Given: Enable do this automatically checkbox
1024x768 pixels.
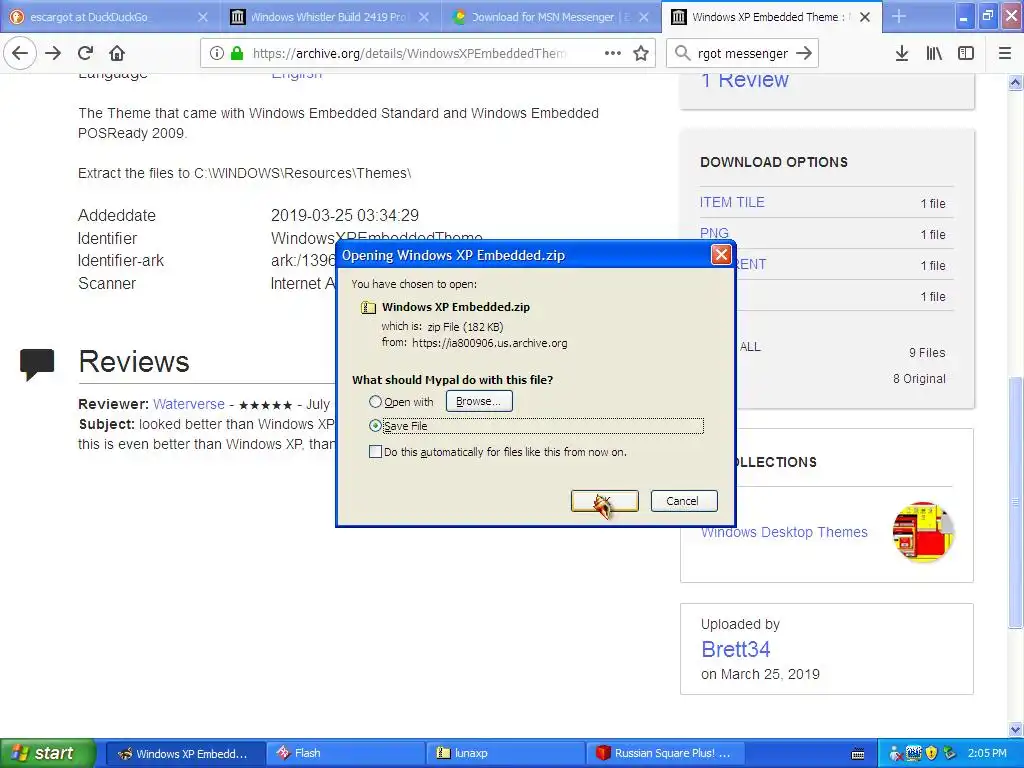Looking at the screenshot, I should click(376, 452).
